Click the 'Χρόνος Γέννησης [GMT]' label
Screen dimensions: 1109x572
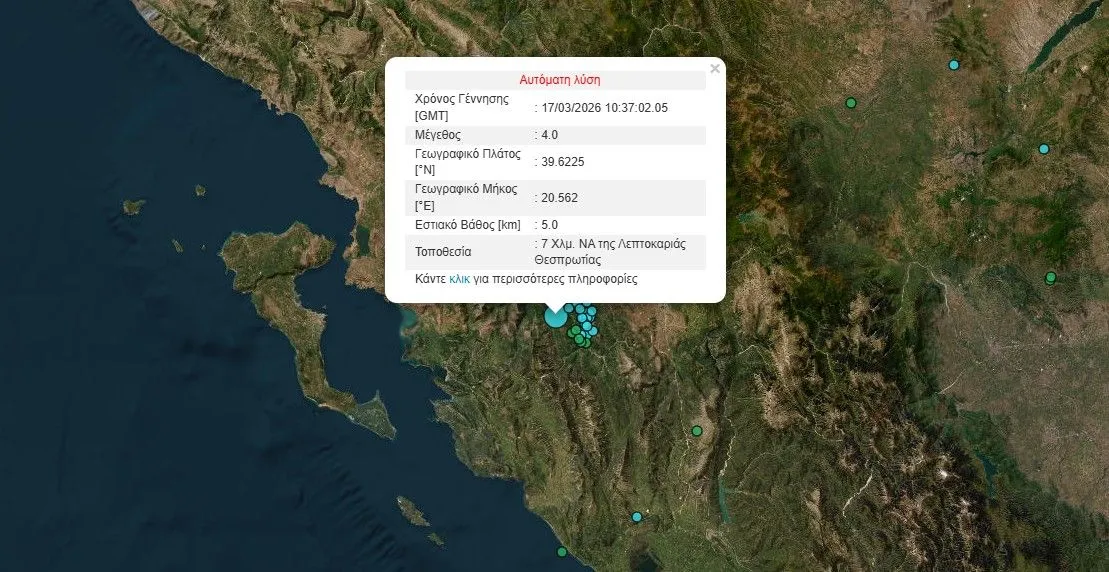coord(461,107)
